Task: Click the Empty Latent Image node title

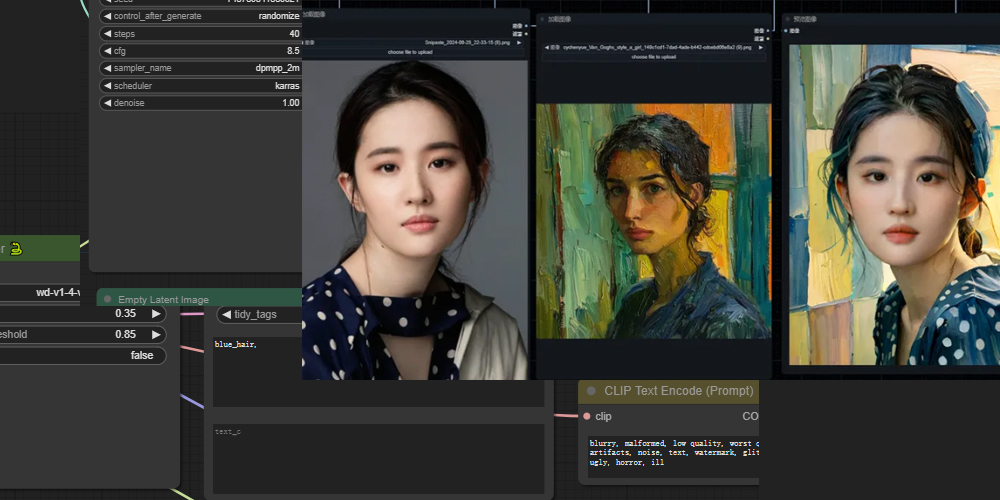Action: 163,300
